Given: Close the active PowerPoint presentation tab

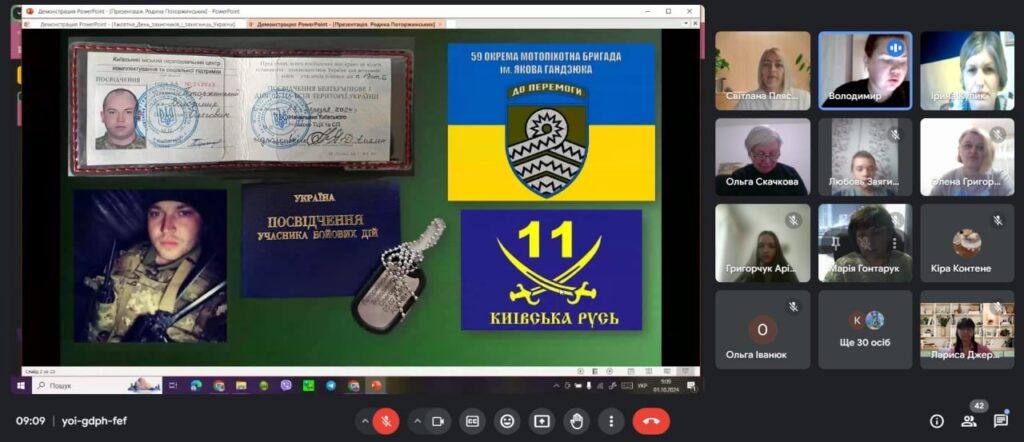Looking at the screenshot, I should tap(440, 24).
